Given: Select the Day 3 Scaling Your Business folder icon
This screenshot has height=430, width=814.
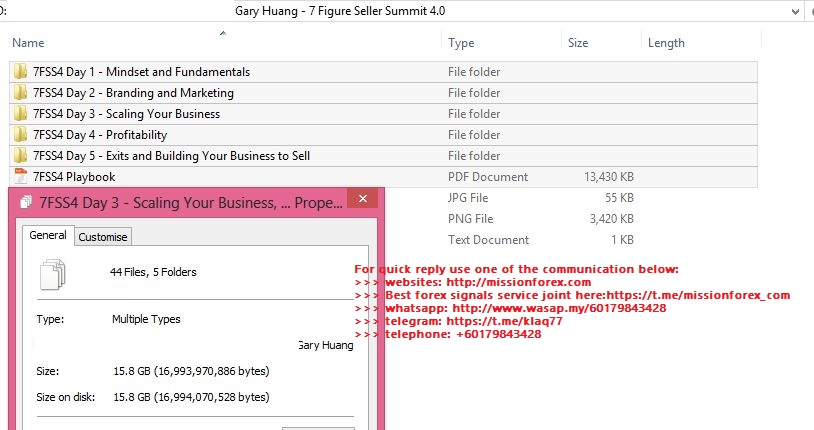Looking at the screenshot, I should click(x=20, y=114).
